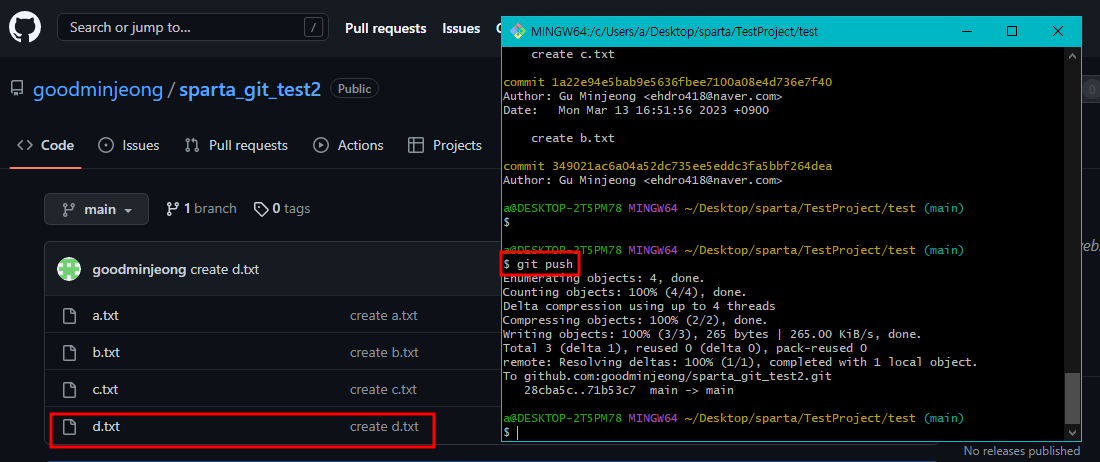Open goodminjeong author link in commit row
Image resolution: width=1100 pixels, height=462 pixels.
140,270
